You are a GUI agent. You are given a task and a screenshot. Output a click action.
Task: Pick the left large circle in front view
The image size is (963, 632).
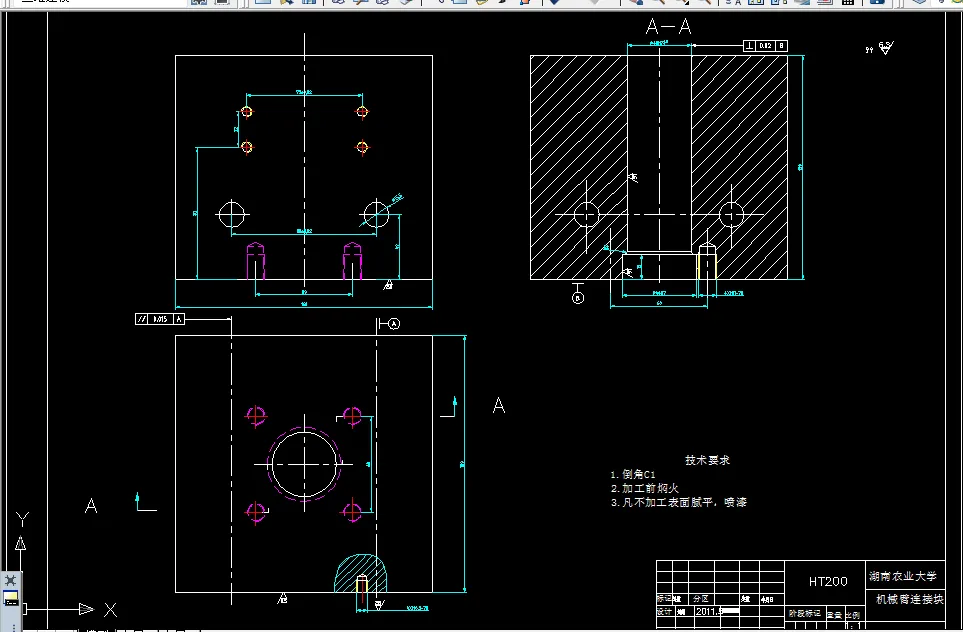[x=232, y=214]
